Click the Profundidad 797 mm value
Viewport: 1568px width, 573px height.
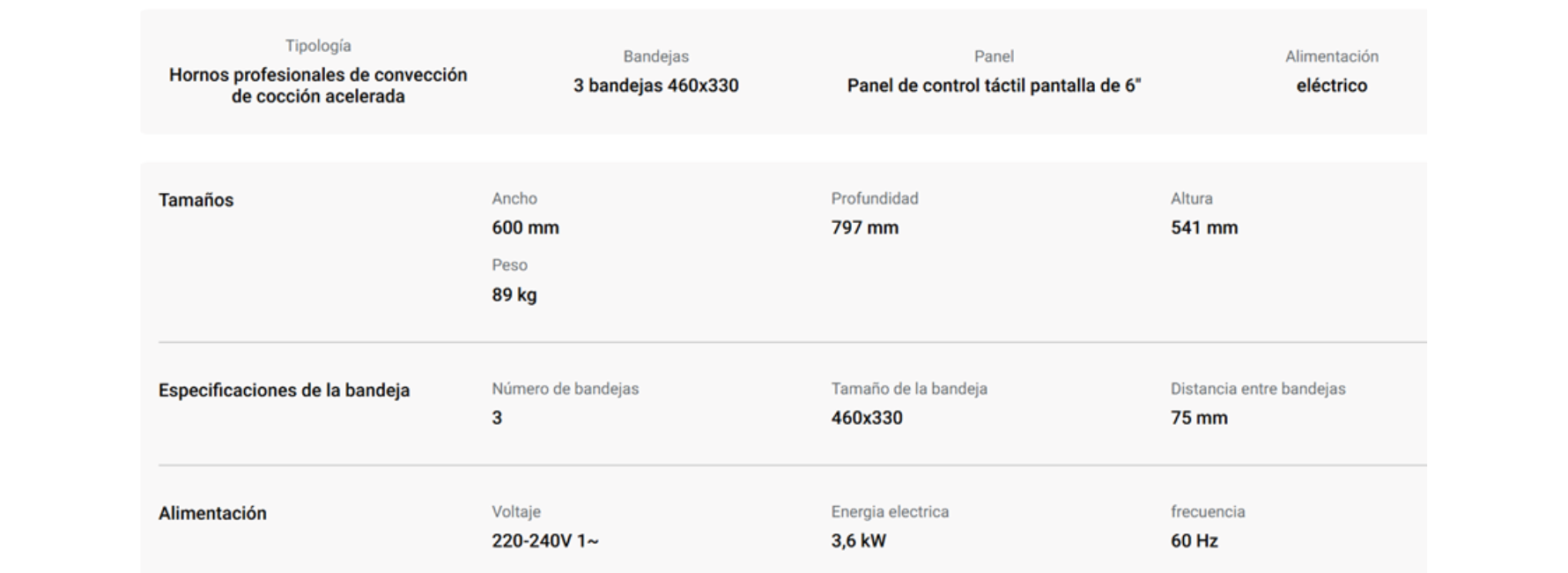click(x=865, y=227)
